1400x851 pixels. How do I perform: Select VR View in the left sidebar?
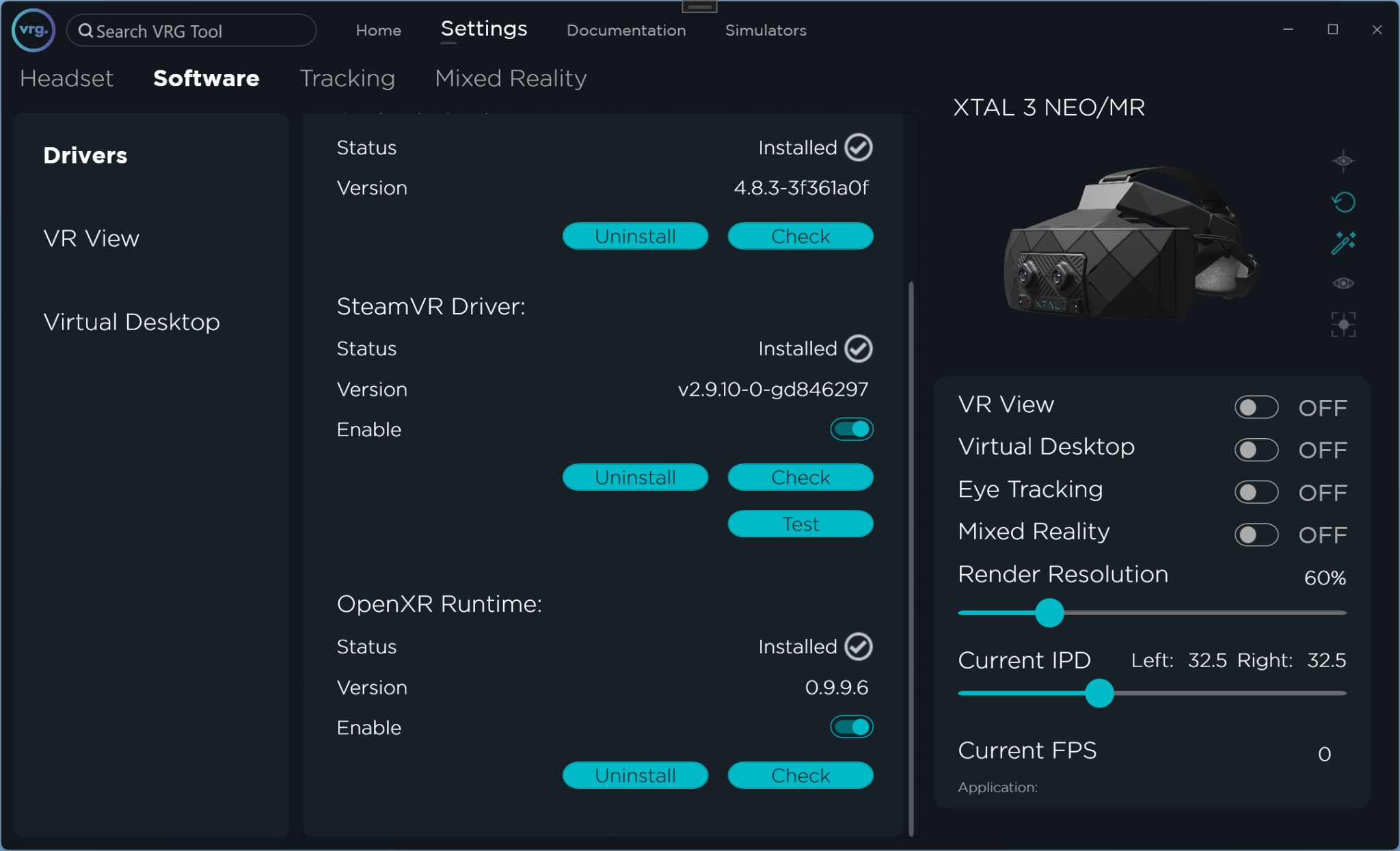(x=91, y=239)
